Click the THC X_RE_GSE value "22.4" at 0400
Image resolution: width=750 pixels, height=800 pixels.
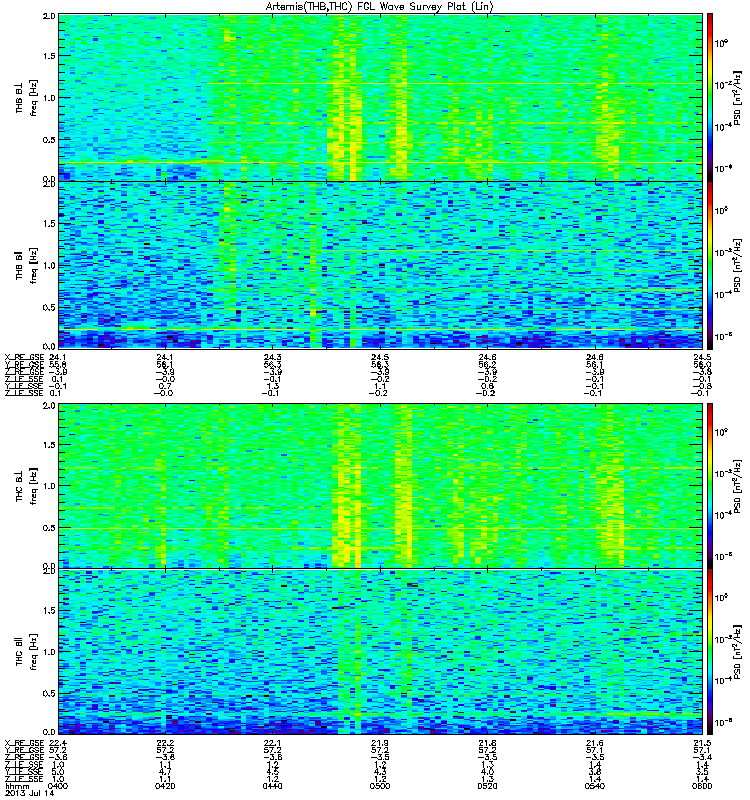tap(58, 743)
